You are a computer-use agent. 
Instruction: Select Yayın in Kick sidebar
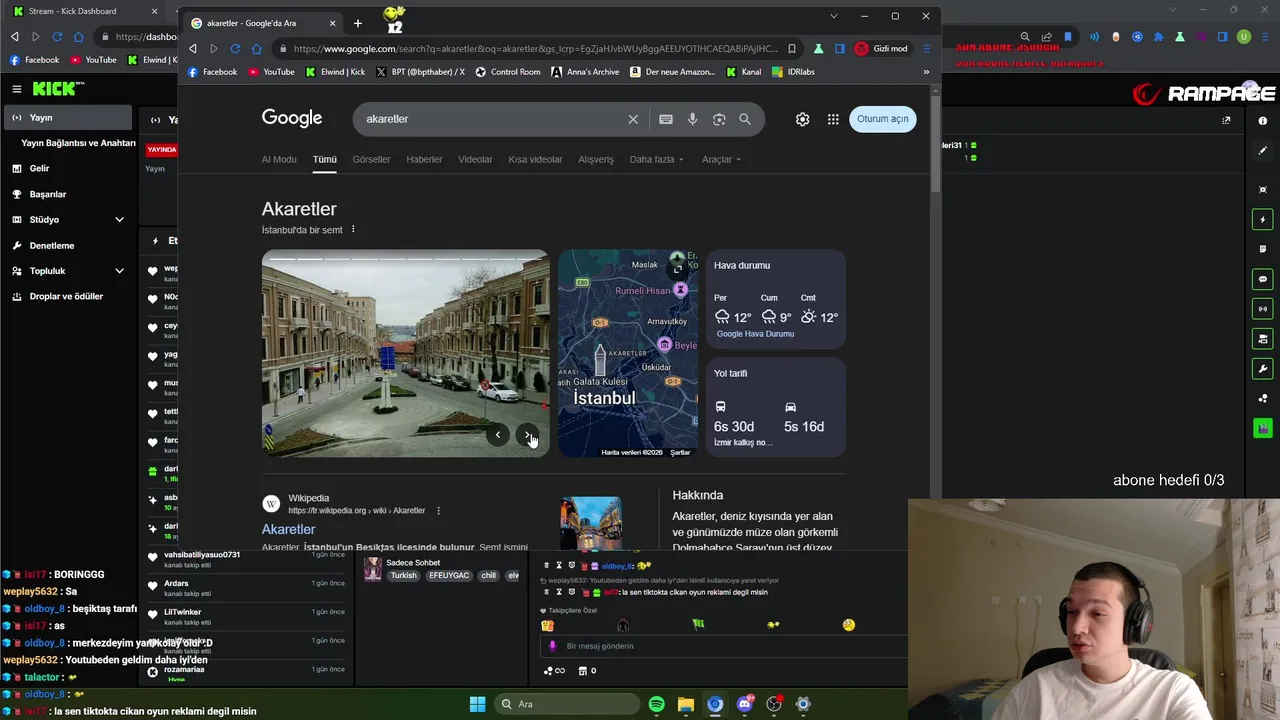click(66, 117)
